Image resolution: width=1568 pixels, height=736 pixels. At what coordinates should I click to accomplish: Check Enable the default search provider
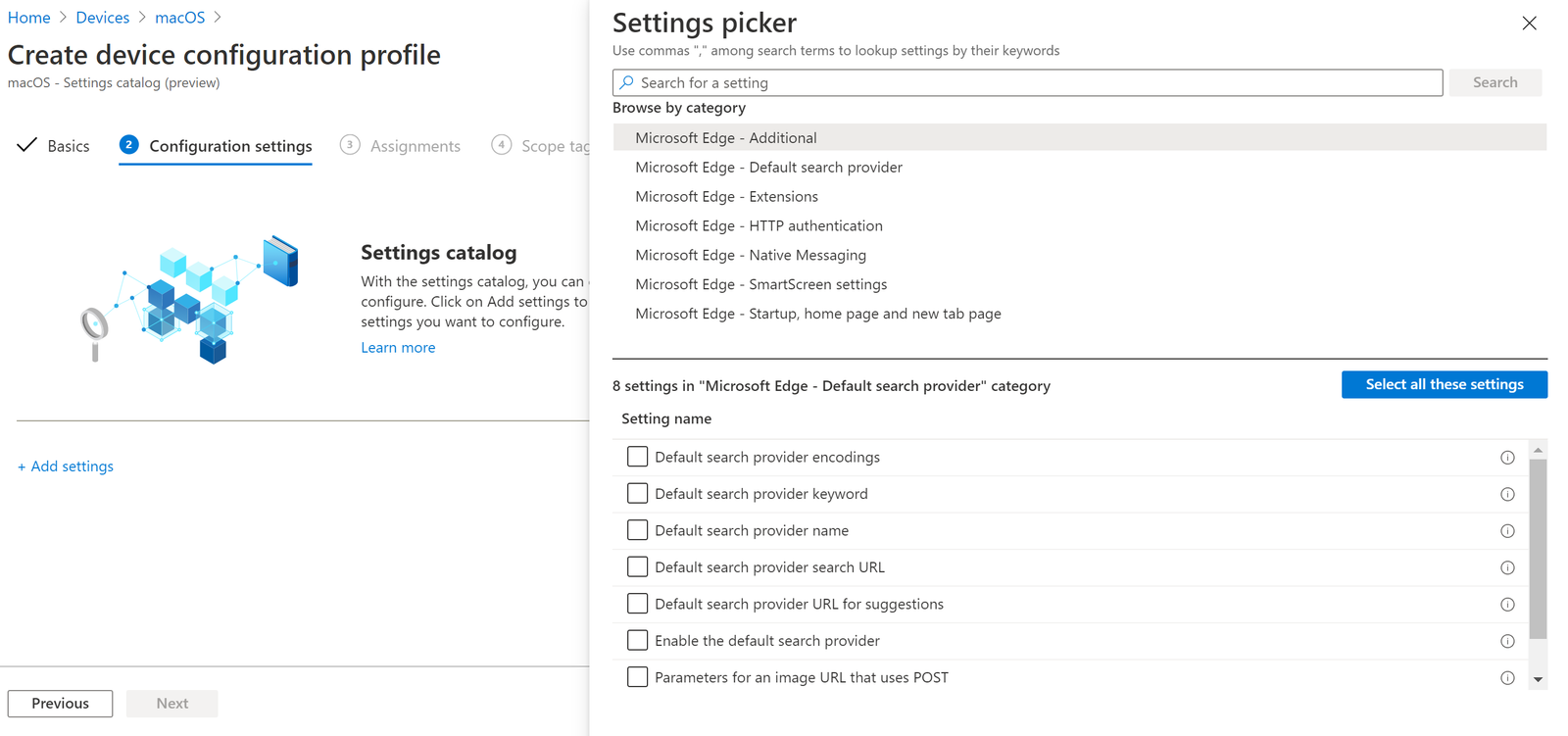coord(637,640)
